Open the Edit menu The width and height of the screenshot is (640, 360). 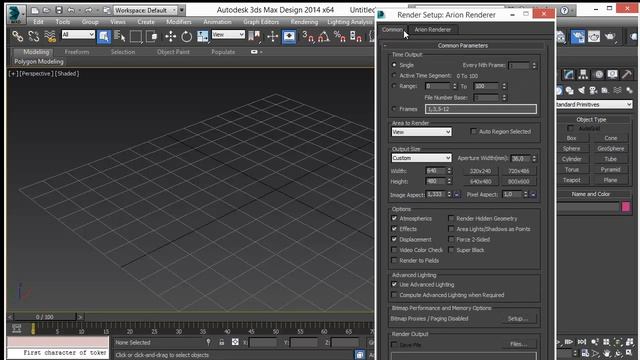click(38, 22)
